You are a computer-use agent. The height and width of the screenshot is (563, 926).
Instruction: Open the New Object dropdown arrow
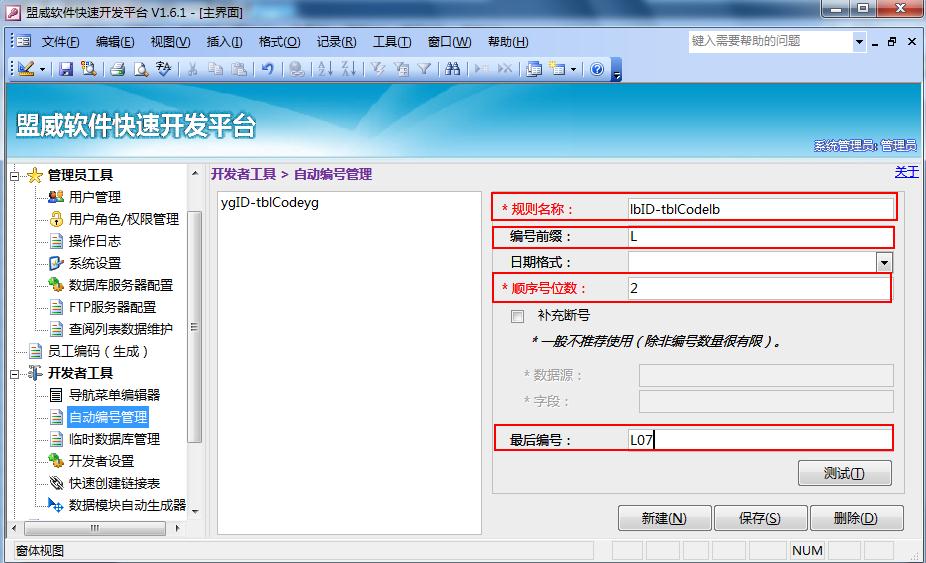[573, 70]
